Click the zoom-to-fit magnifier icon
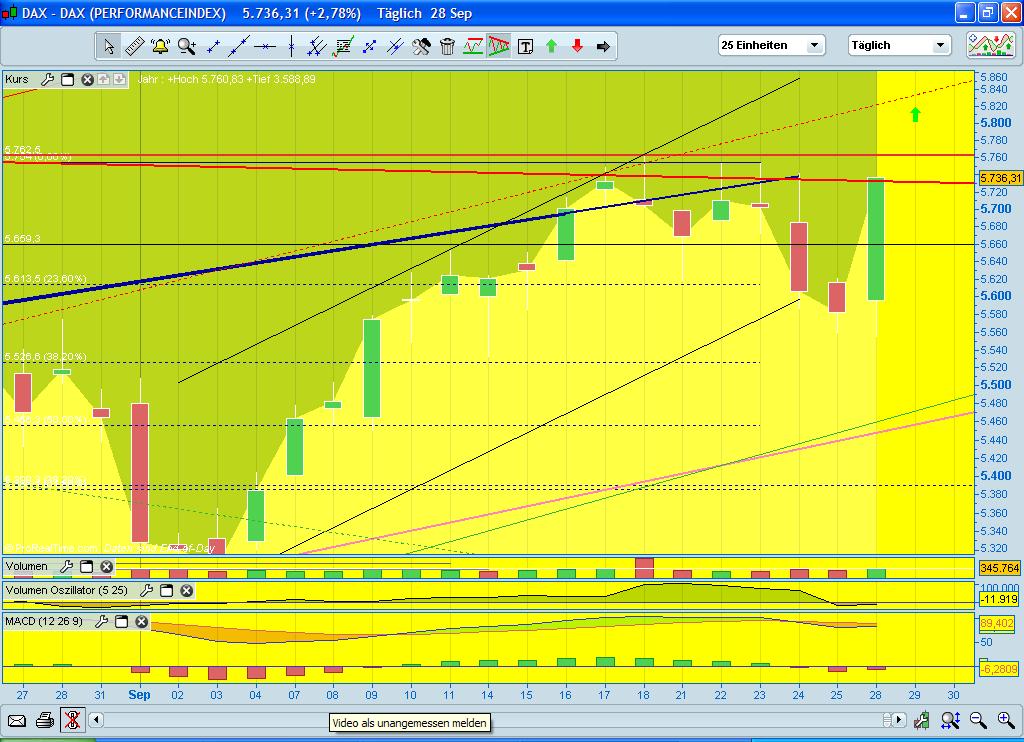1024x742 pixels. [950, 720]
